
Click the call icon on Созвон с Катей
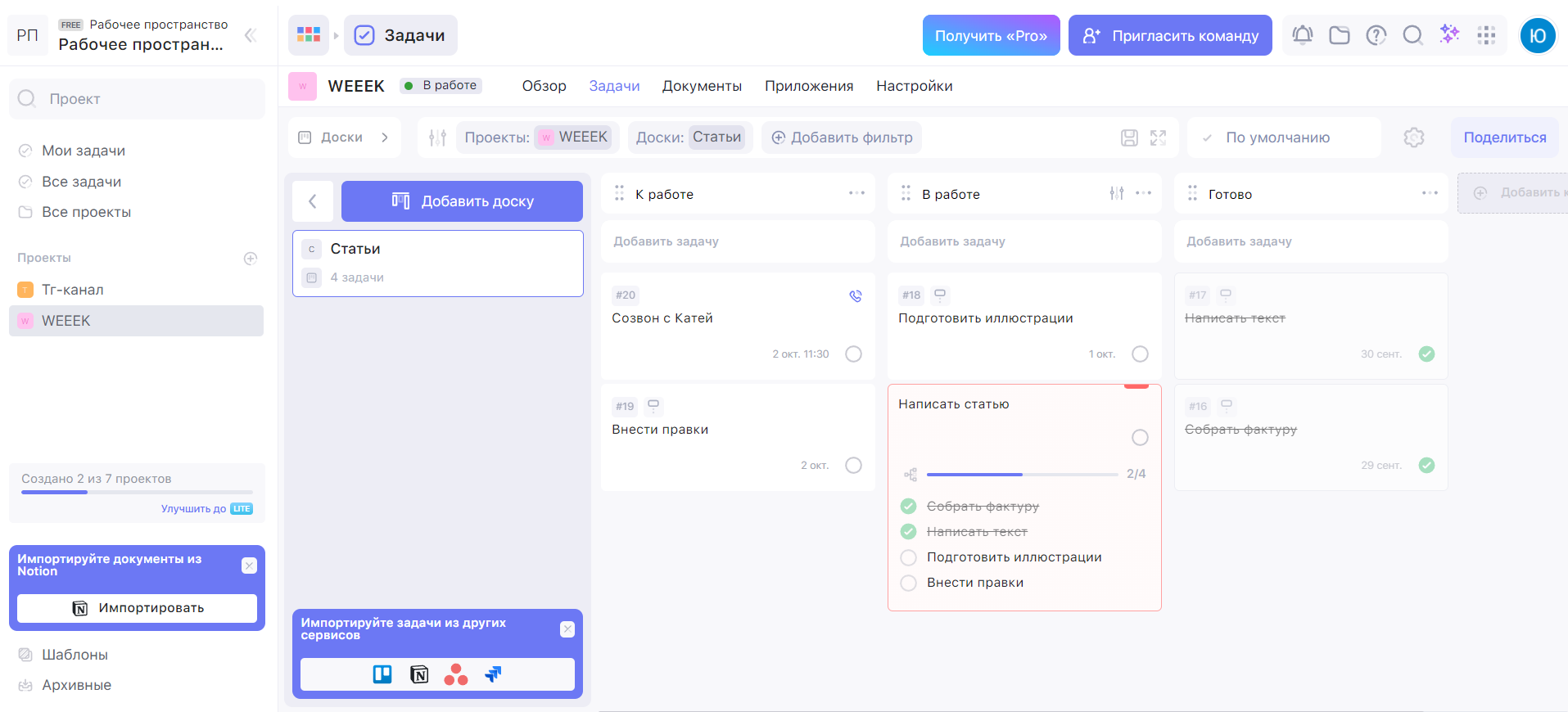coord(856,295)
